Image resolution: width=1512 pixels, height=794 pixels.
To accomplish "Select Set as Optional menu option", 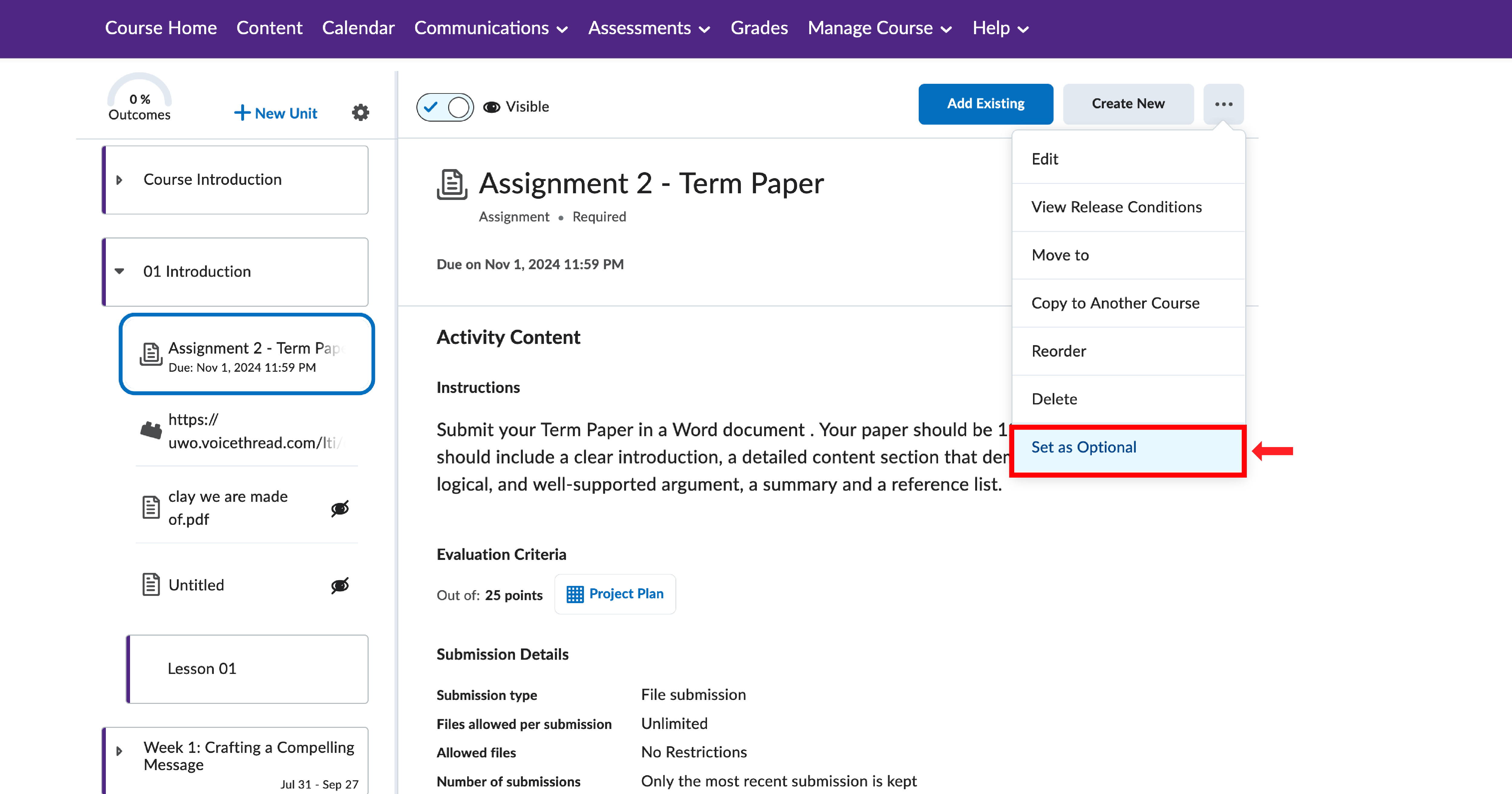I will pos(1083,447).
